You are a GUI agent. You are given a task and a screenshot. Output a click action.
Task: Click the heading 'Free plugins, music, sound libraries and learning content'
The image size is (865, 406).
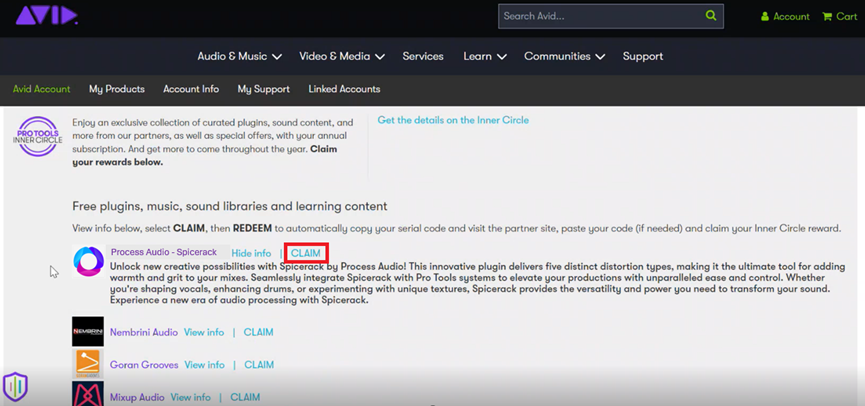229,206
